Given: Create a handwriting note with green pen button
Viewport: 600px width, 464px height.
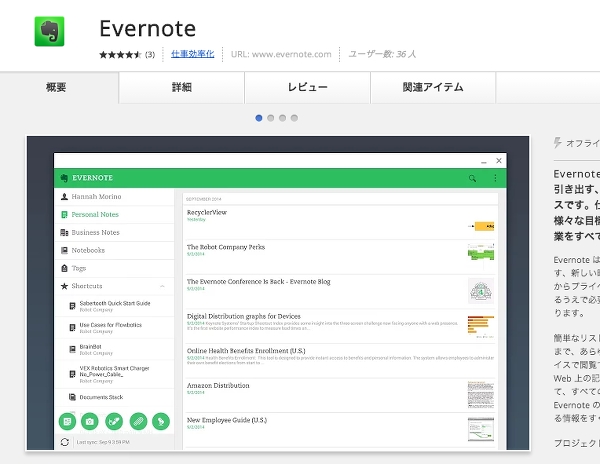Looking at the screenshot, I should pos(114,422).
